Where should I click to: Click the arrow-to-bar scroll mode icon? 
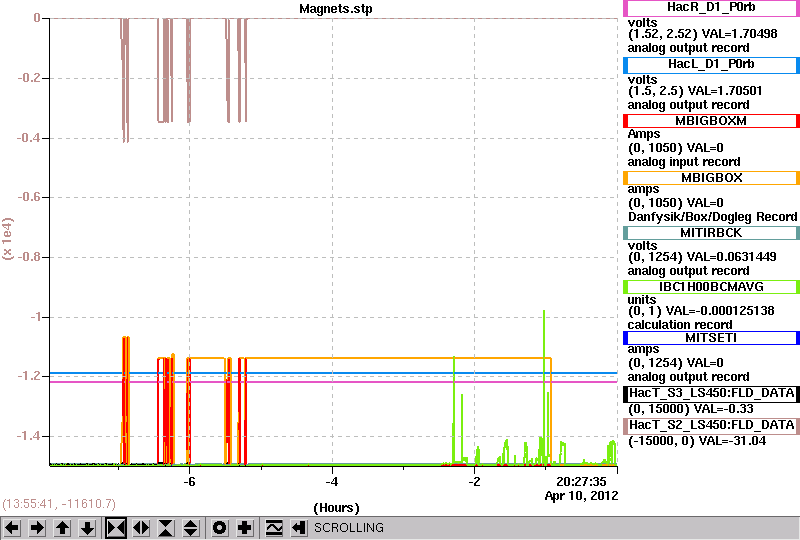(x=299, y=528)
